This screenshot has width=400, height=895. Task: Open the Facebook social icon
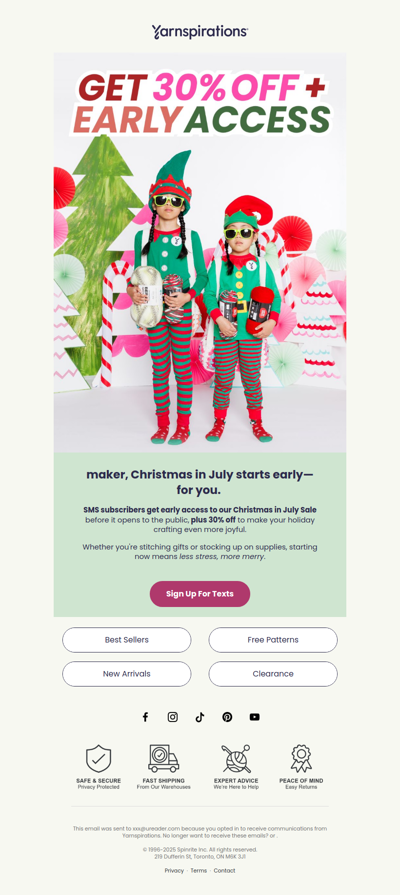[x=145, y=717]
